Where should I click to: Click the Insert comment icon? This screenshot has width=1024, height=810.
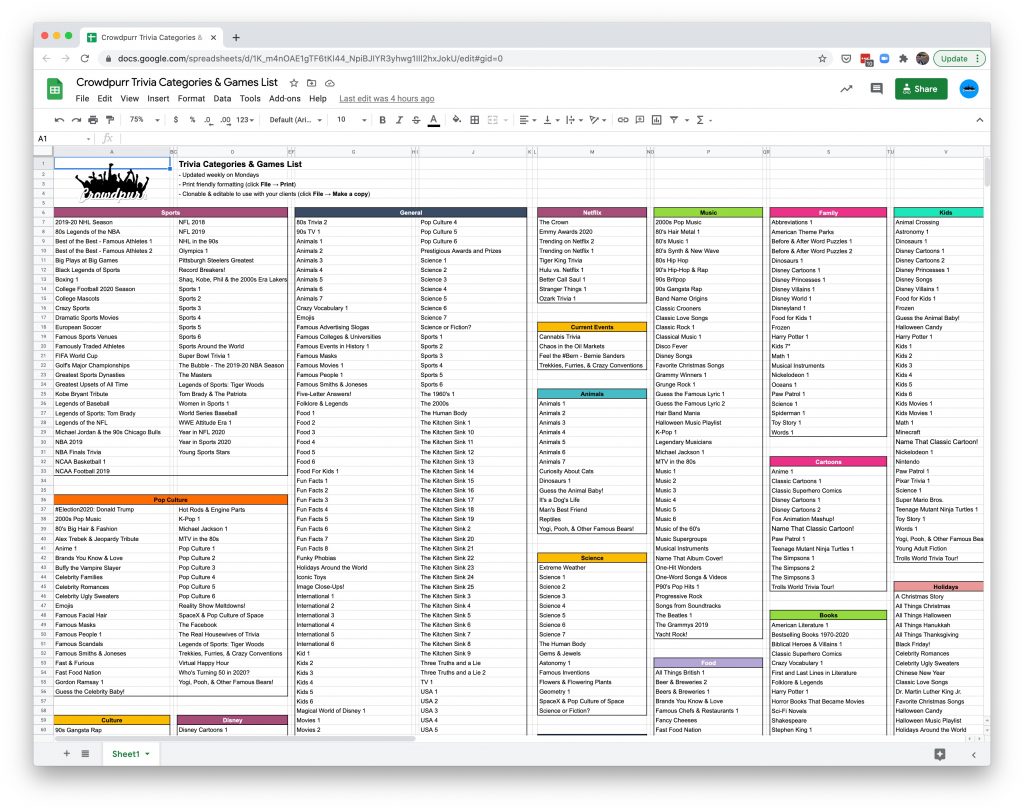639,119
